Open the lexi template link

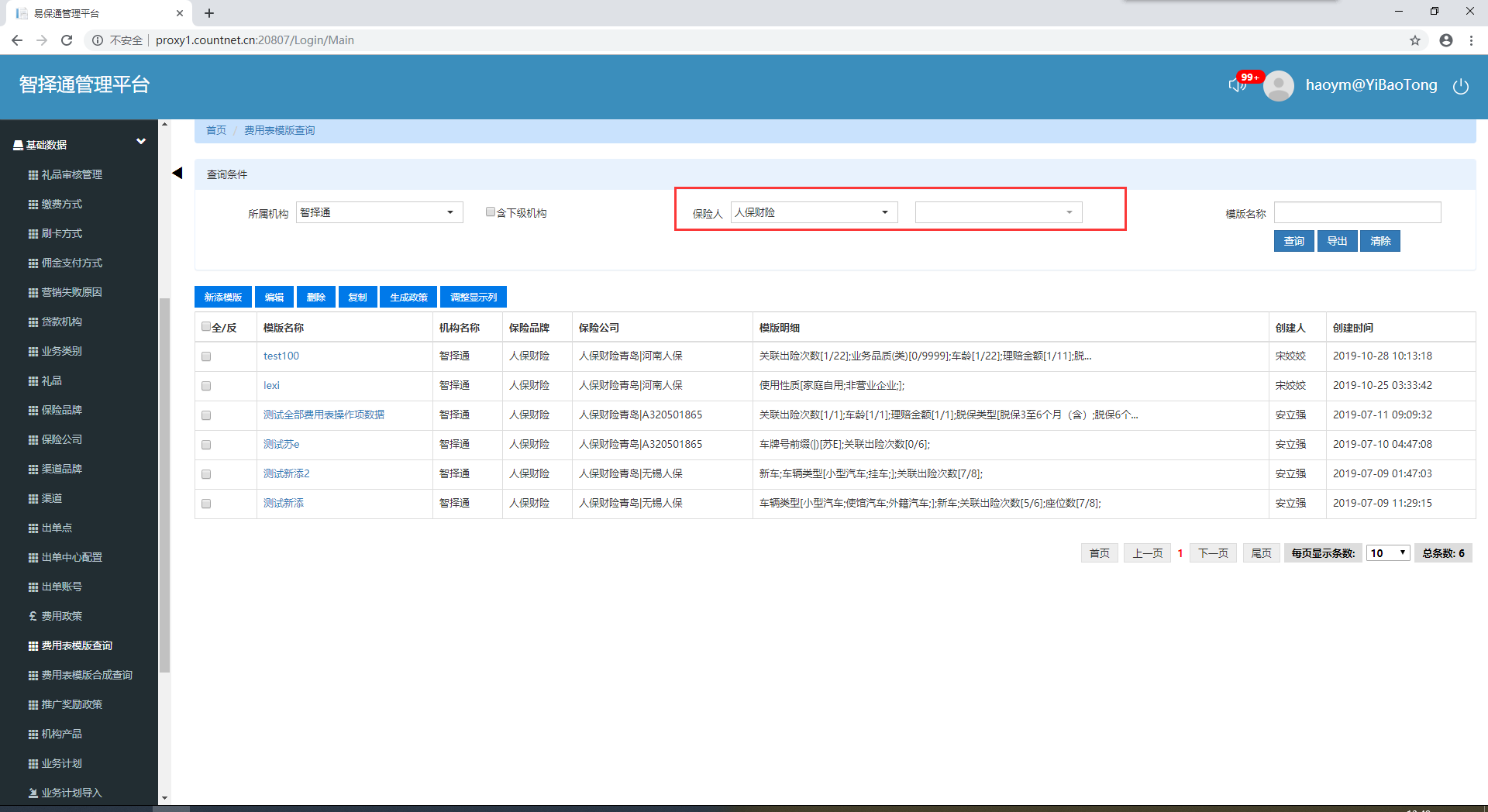[x=271, y=385]
